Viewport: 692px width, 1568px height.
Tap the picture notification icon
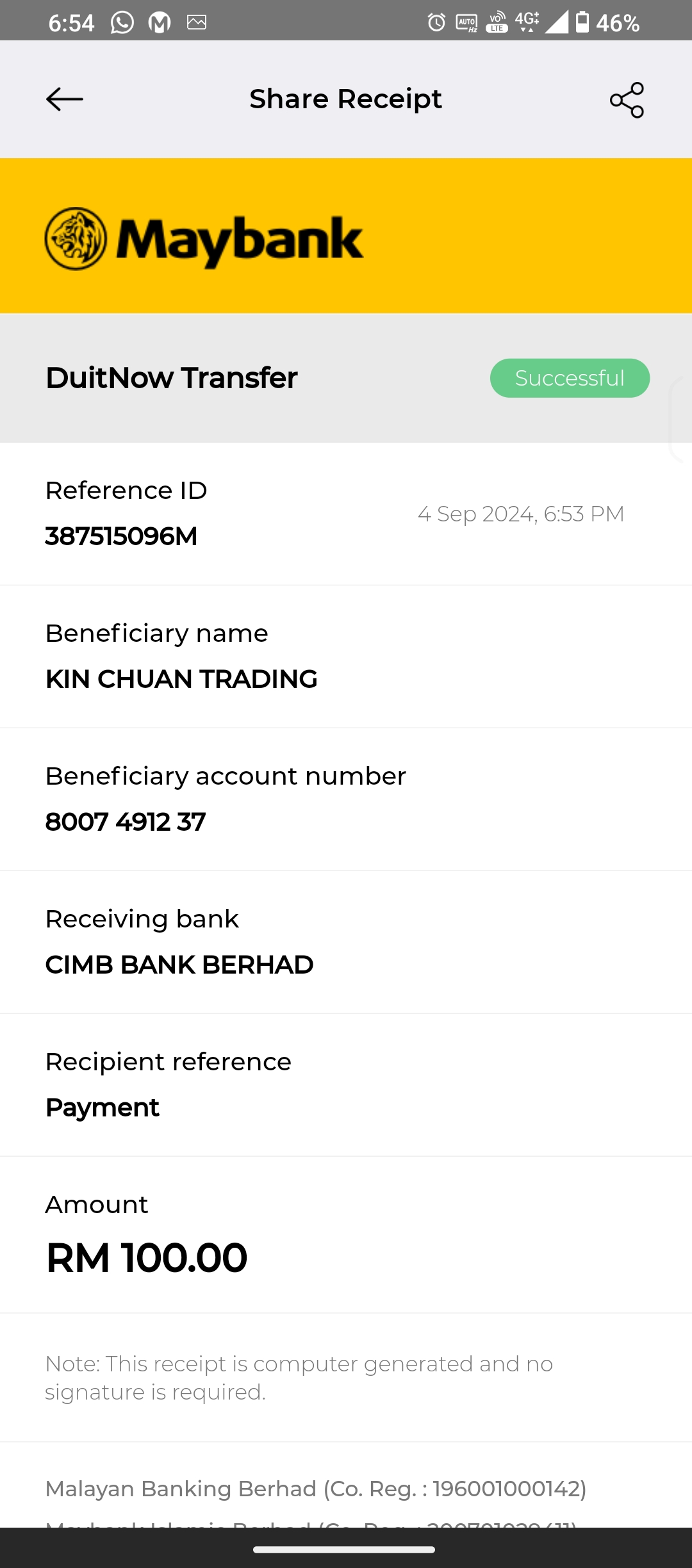(197, 23)
